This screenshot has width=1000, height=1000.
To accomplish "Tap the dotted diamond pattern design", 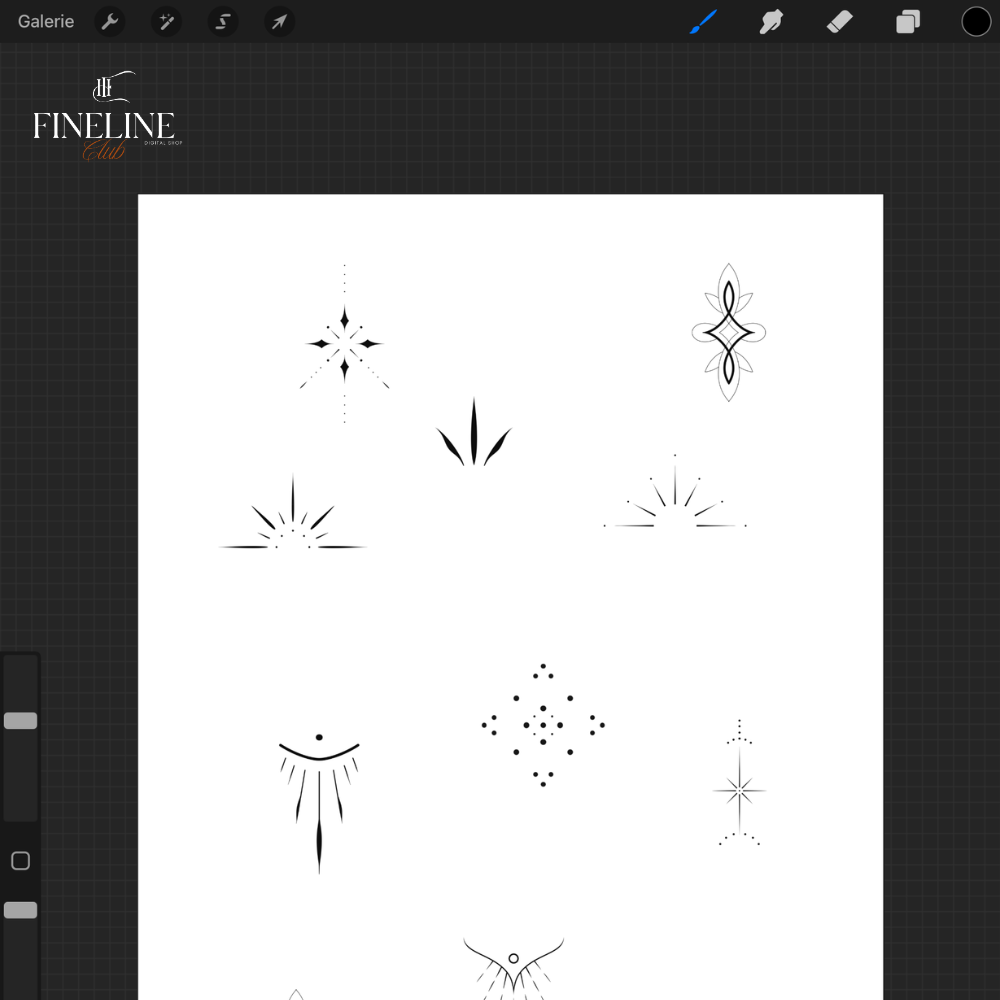I will point(543,725).
